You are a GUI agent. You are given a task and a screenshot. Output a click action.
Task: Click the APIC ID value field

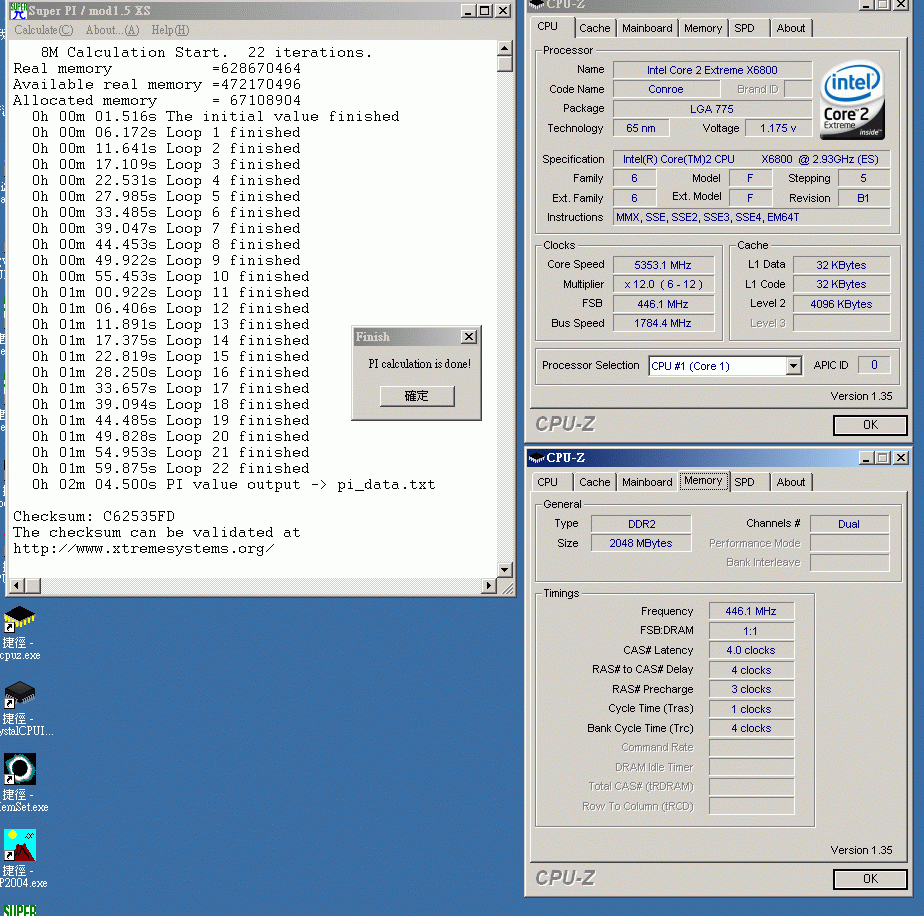[x=874, y=365]
